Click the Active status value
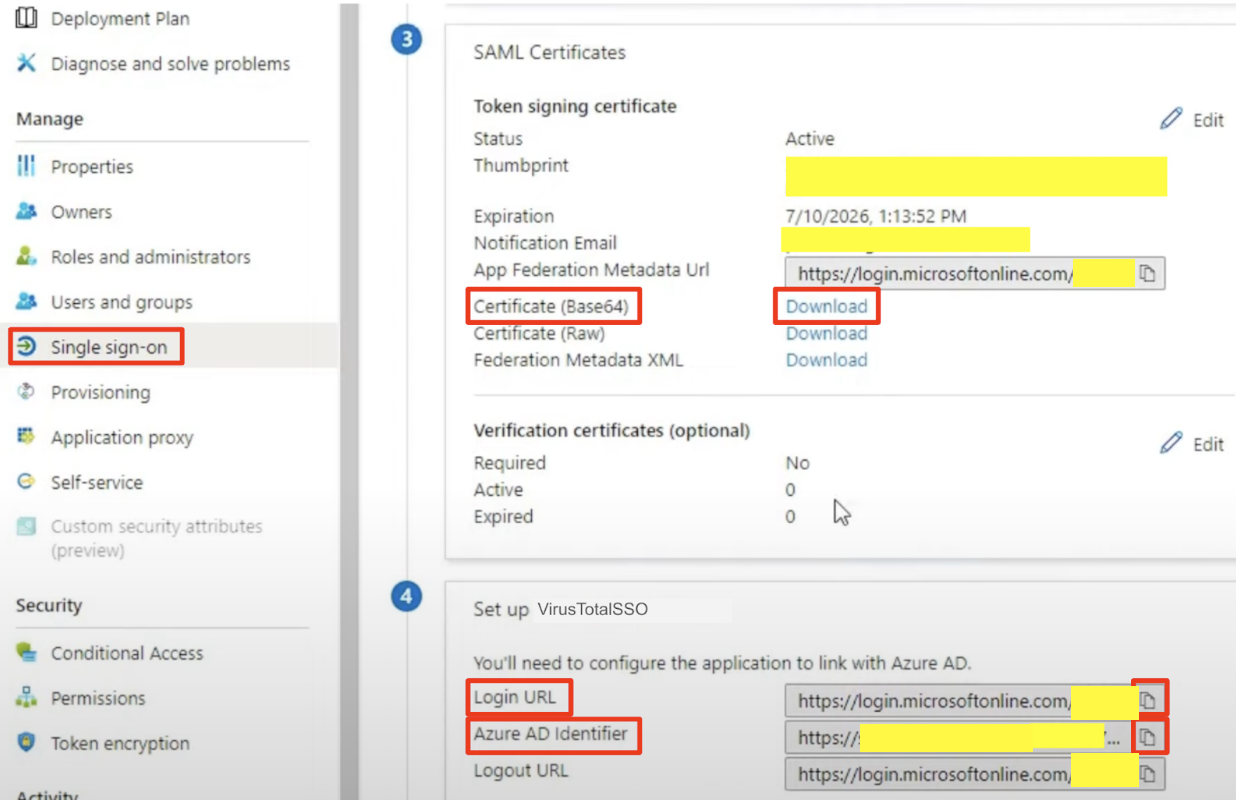Screen dimensions: 1236x800 pos(810,139)
